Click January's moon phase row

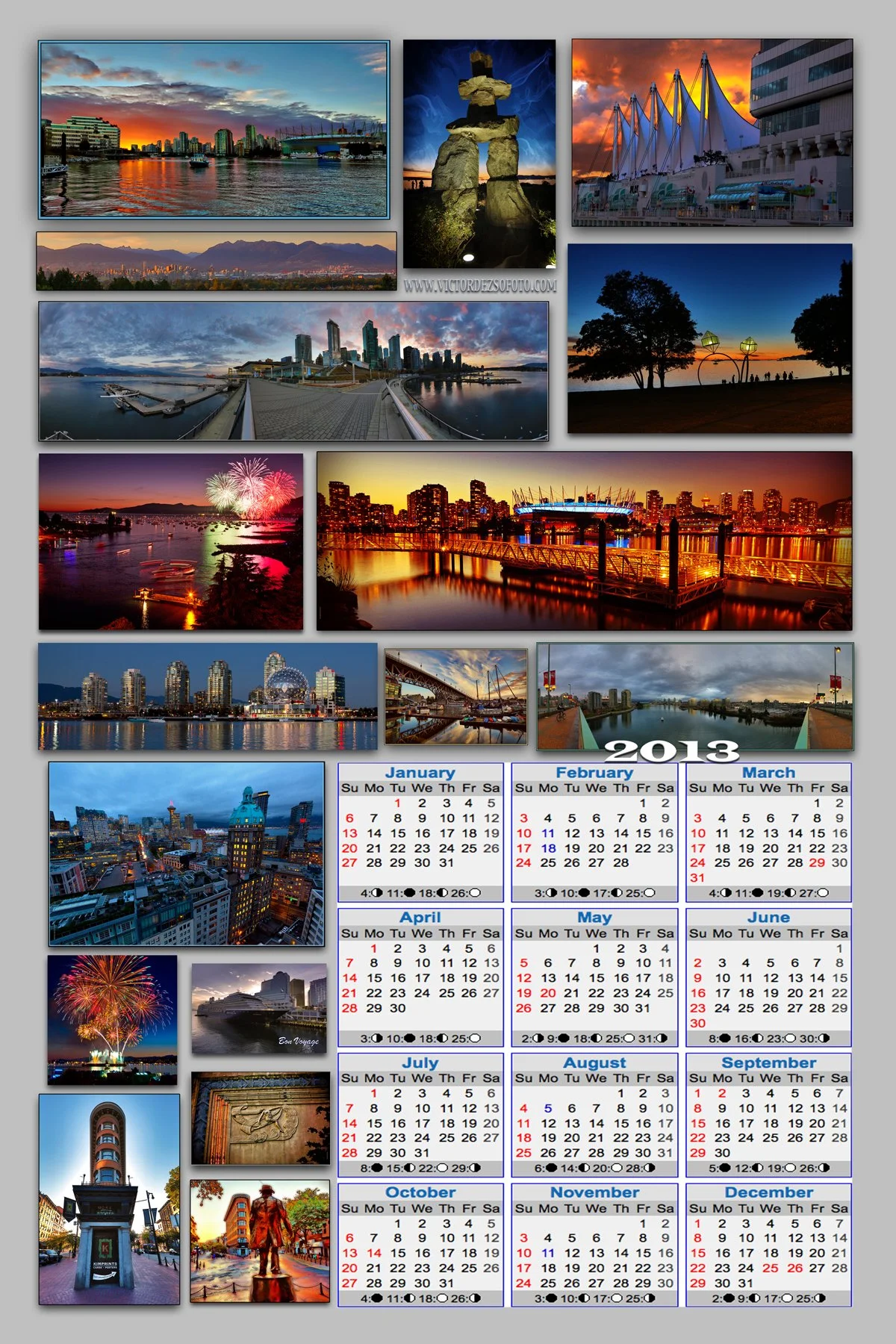(x=420, y=893)
